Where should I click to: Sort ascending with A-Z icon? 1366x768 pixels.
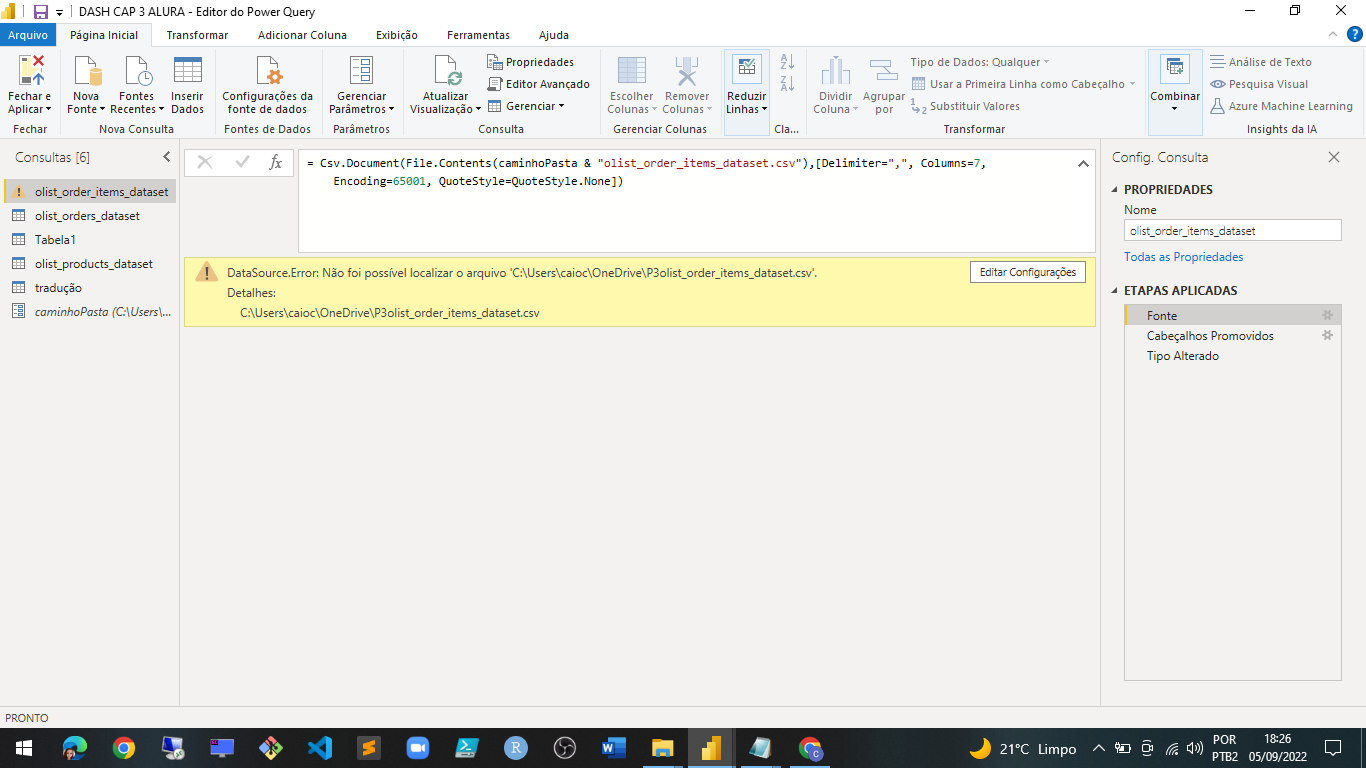click(x=787, y=62)
